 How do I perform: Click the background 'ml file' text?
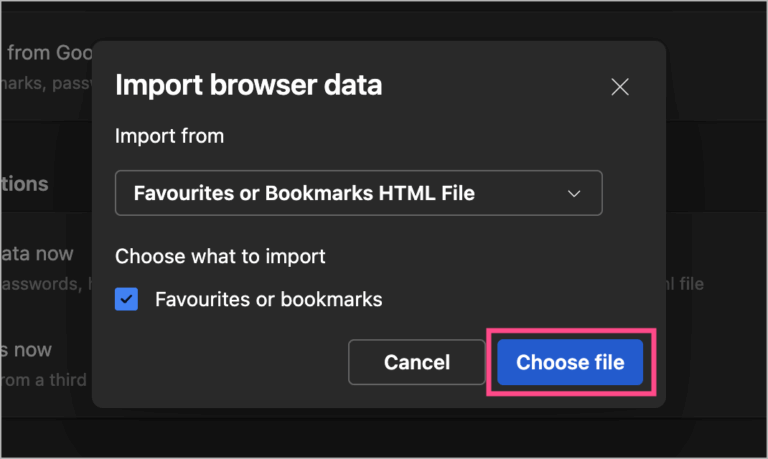pos(682,284)
